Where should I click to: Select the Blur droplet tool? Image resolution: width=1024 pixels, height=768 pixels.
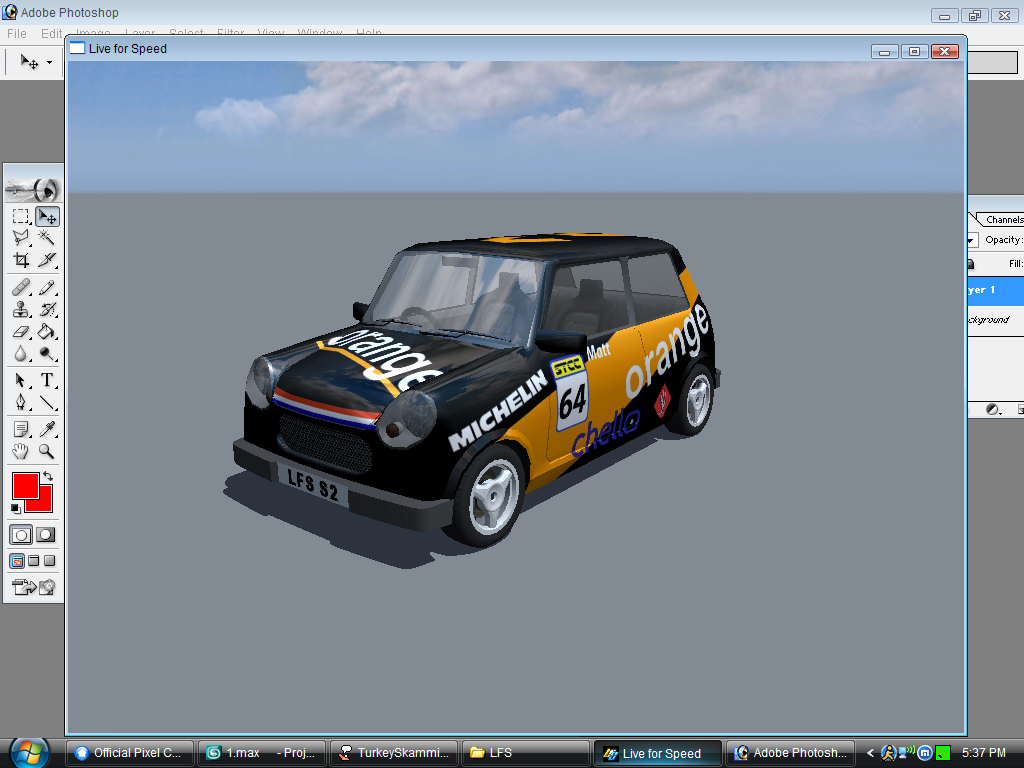21,354
